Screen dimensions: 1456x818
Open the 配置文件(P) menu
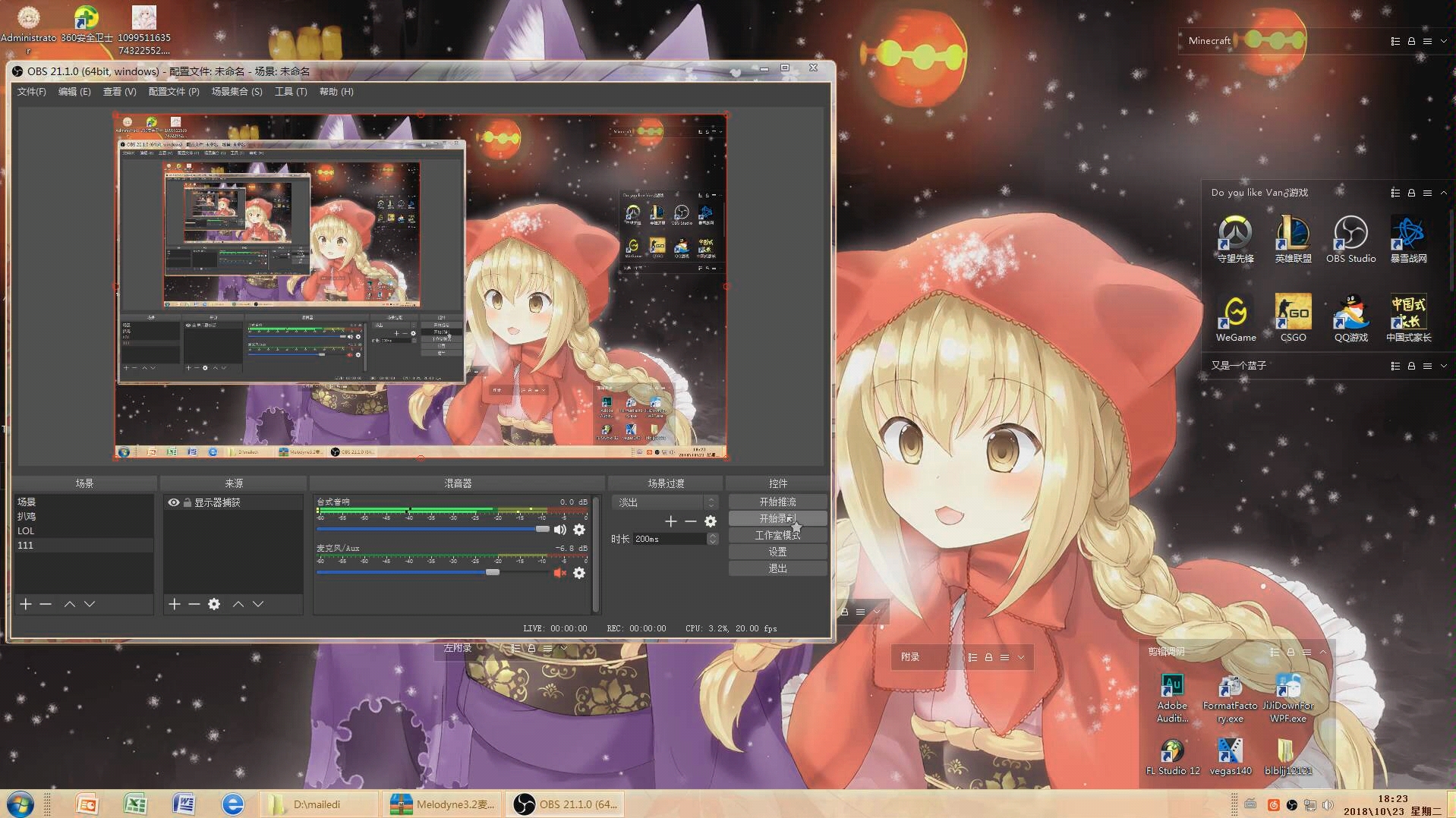tap(174, 92)
